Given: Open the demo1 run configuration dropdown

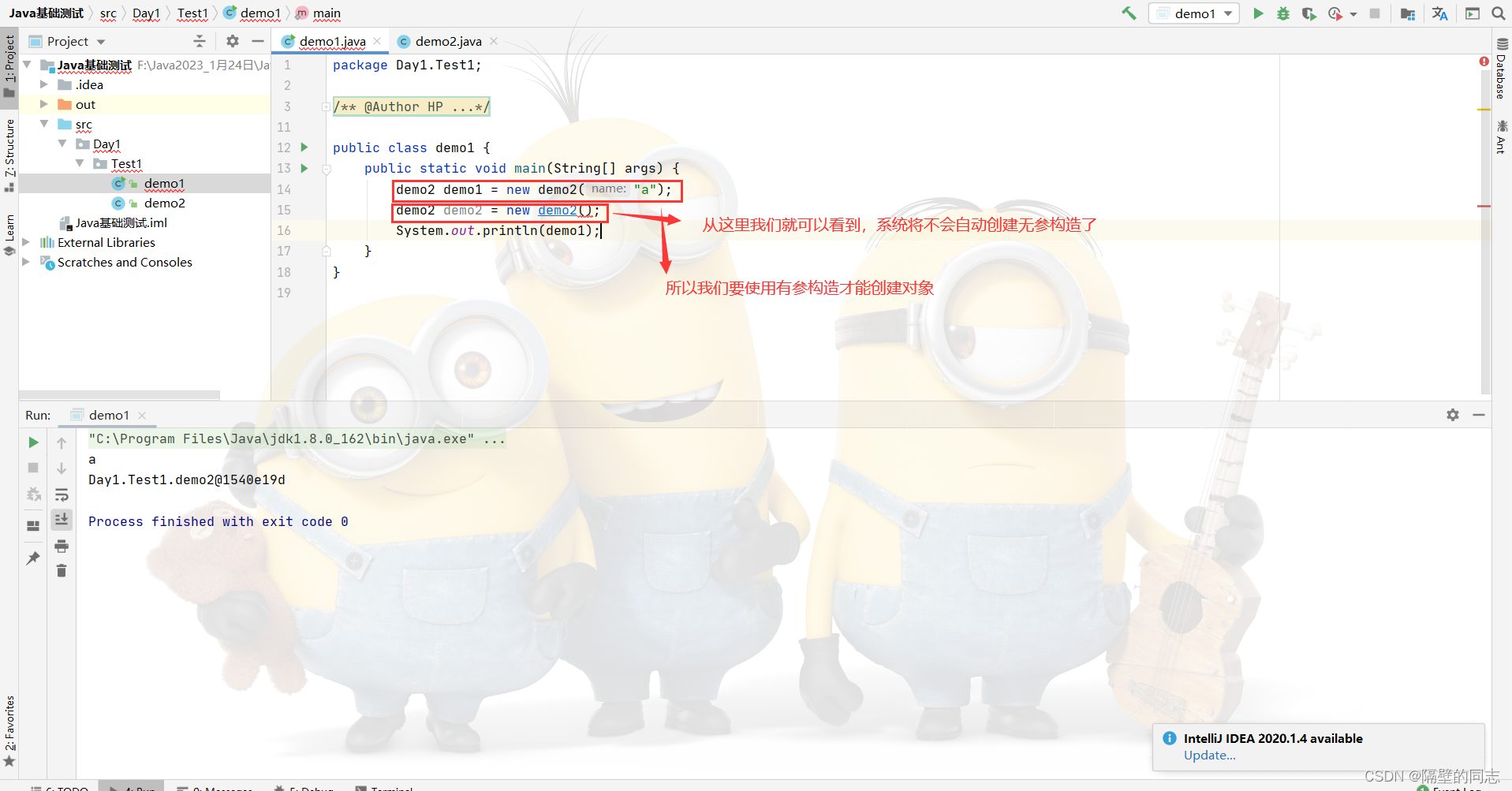Looking at the screenshot, I should tap(1194, 13).
